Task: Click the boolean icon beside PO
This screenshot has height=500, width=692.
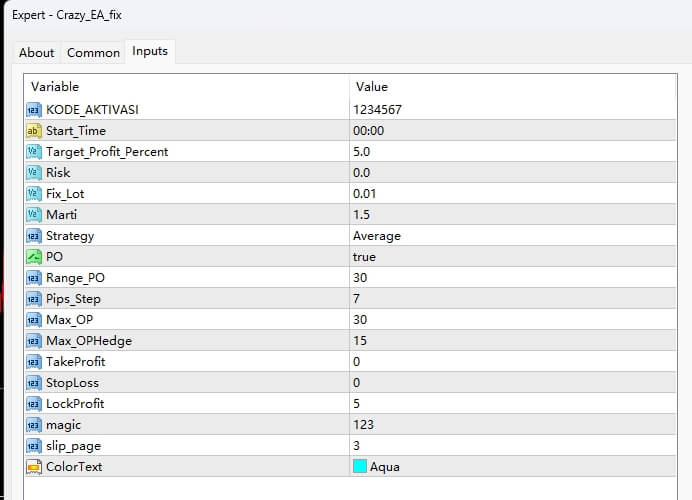Action: pos(33,257)
